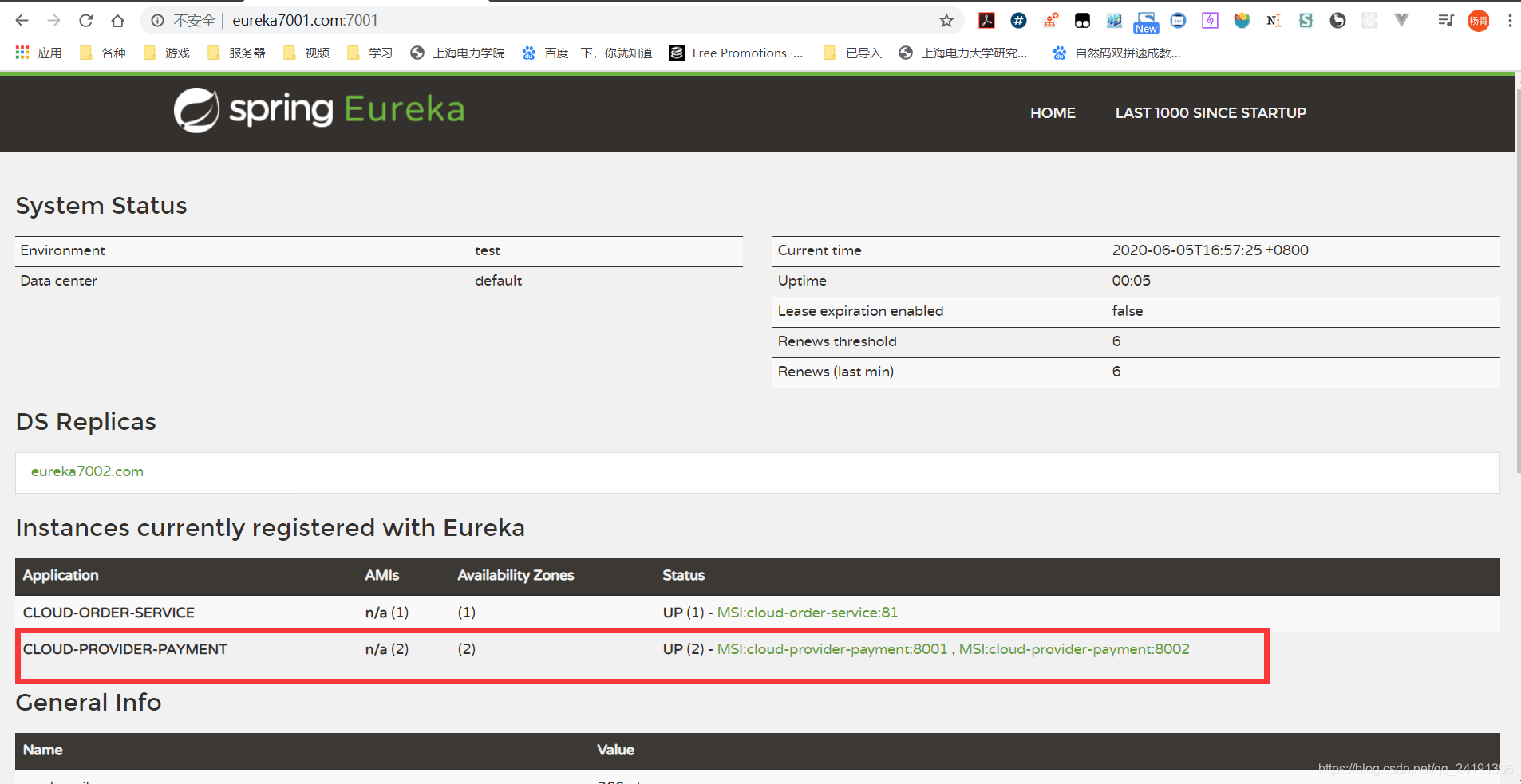Image resolution: width=1521 pixels, height=784 pixels.
Task: Reload the Eureka dashboard page
Action: click(86, 21)
